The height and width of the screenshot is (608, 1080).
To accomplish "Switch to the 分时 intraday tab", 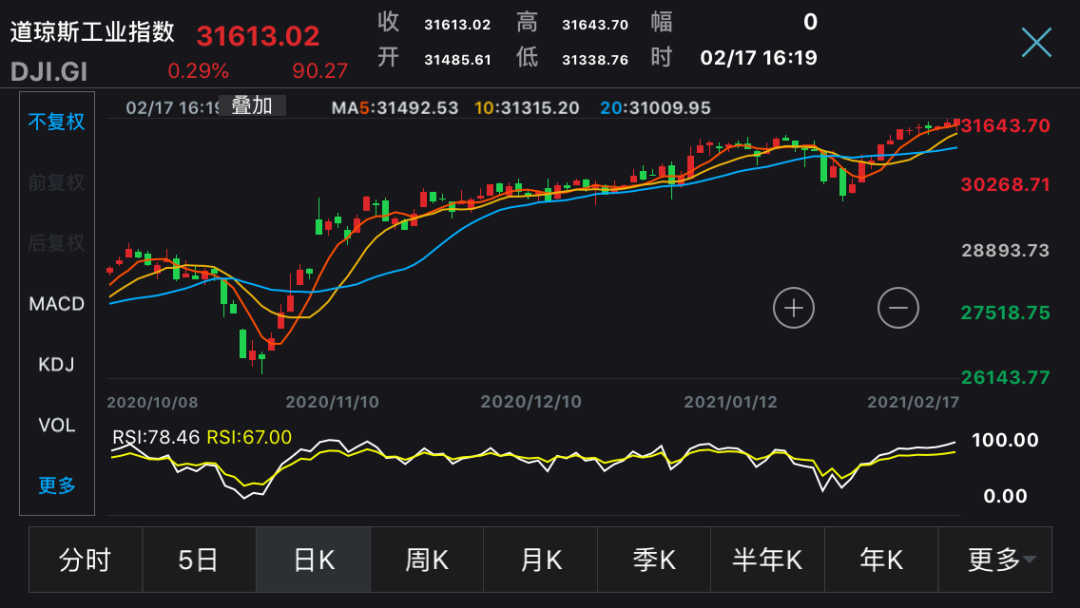I will (x=86, y=560).
